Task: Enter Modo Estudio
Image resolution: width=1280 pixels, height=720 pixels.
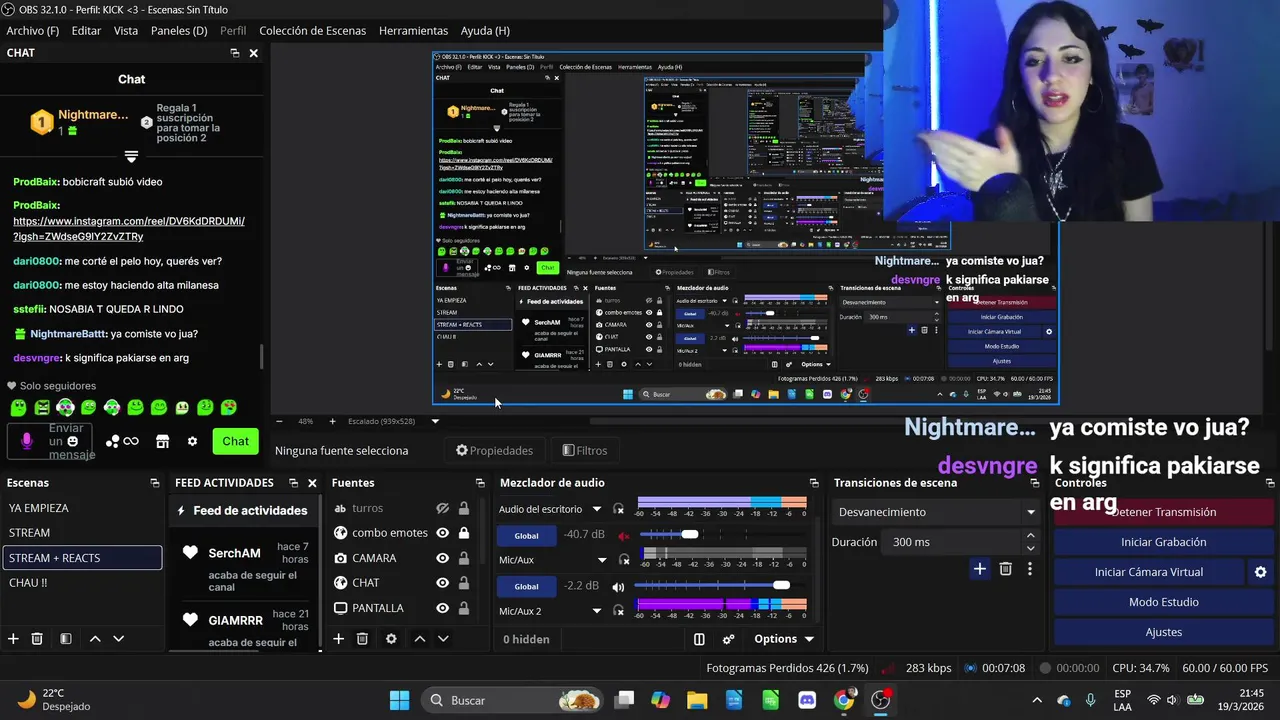Action: click(x=1163, y=602)
